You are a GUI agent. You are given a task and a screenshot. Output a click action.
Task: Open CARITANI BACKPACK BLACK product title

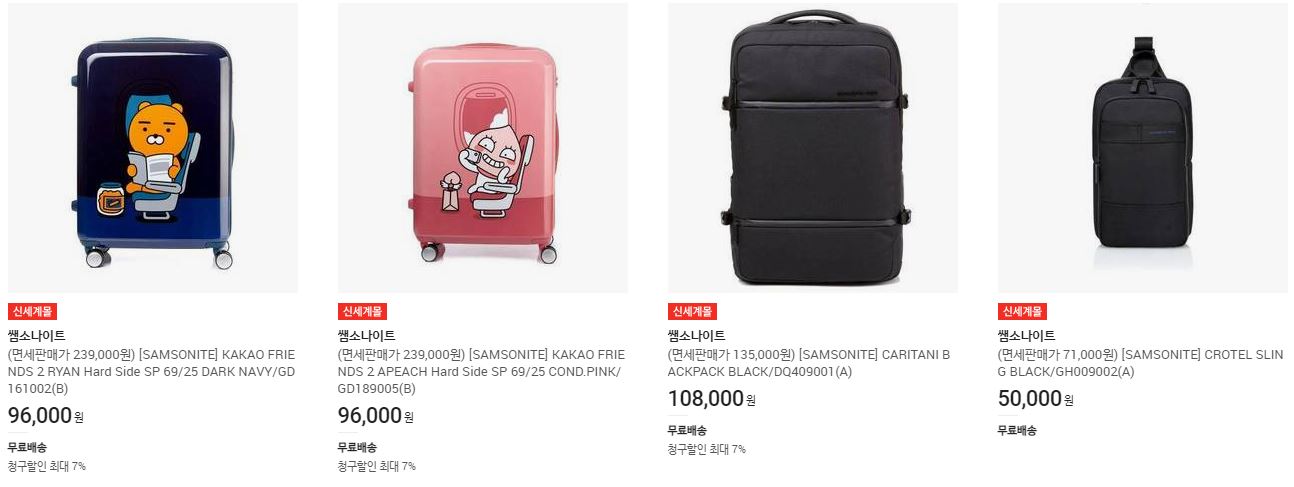coord(809,363)
